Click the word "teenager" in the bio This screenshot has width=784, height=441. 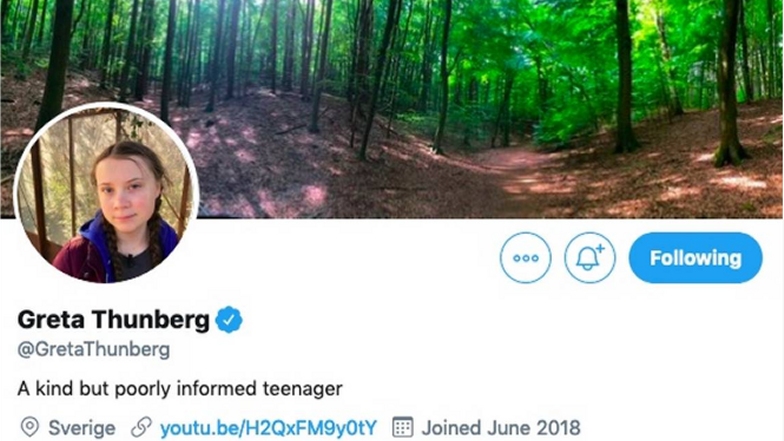pyautogui.click(x=300, y=387)
